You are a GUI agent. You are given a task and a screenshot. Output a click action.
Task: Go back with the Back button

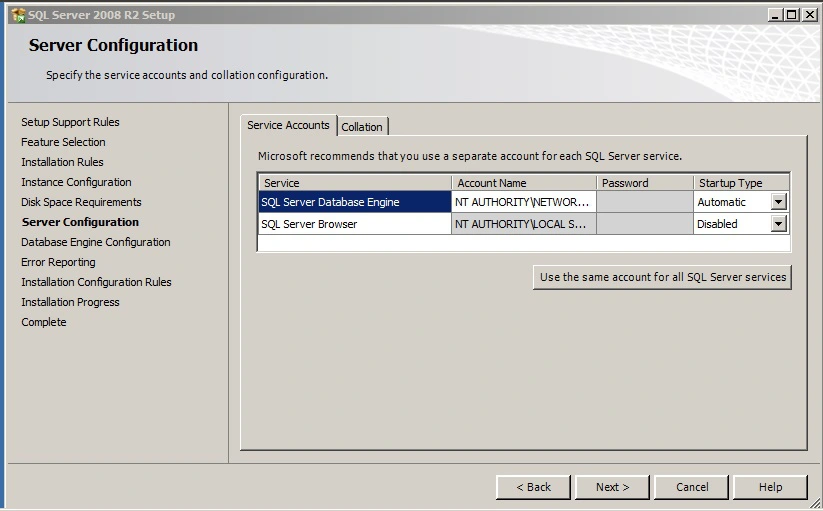533,487
